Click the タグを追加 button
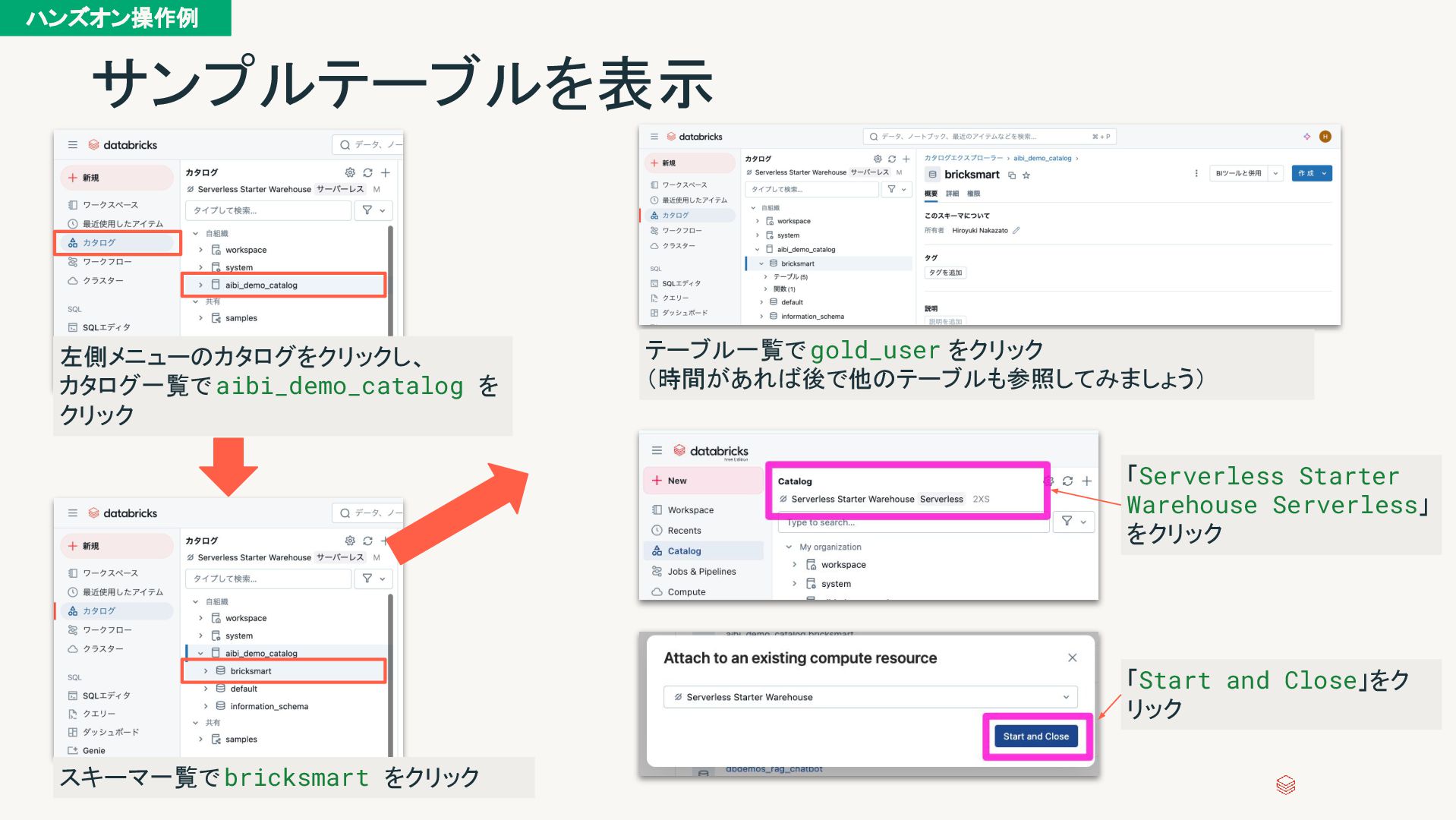Image resolution: width=1456 pixels, height=820 pixels. [x=945, y=273]
